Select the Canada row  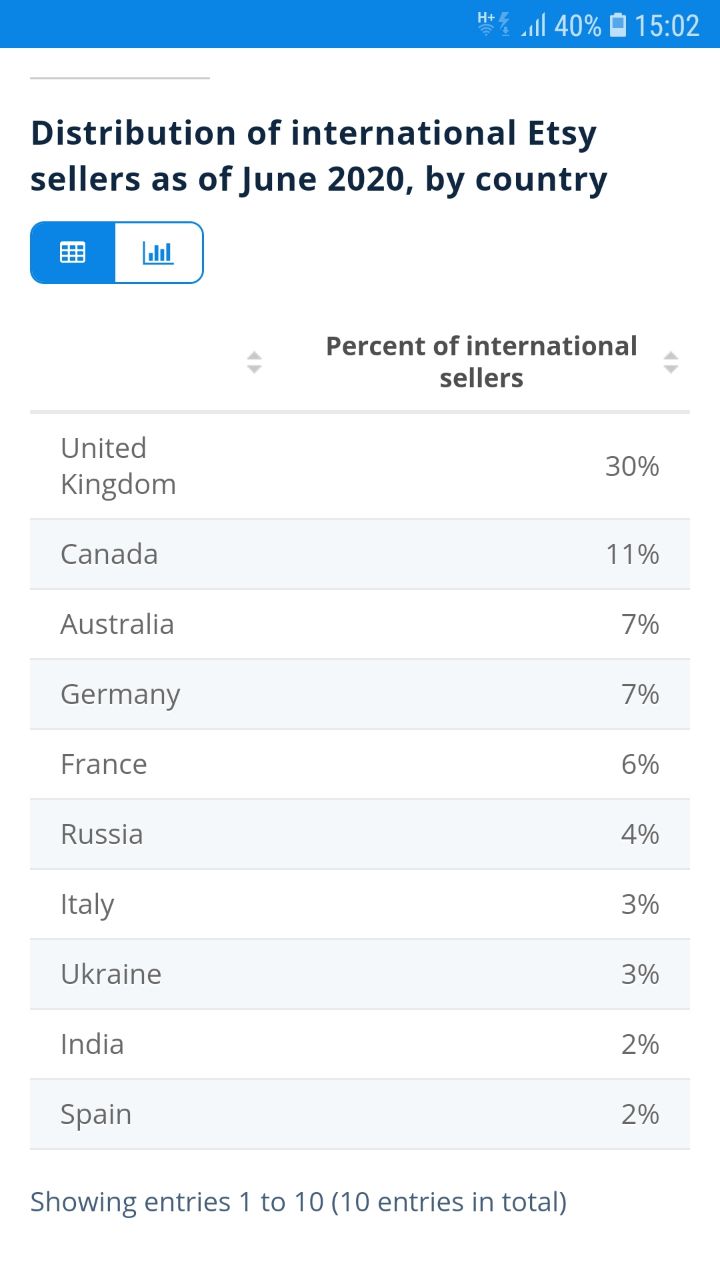click(x=360, y=554)
